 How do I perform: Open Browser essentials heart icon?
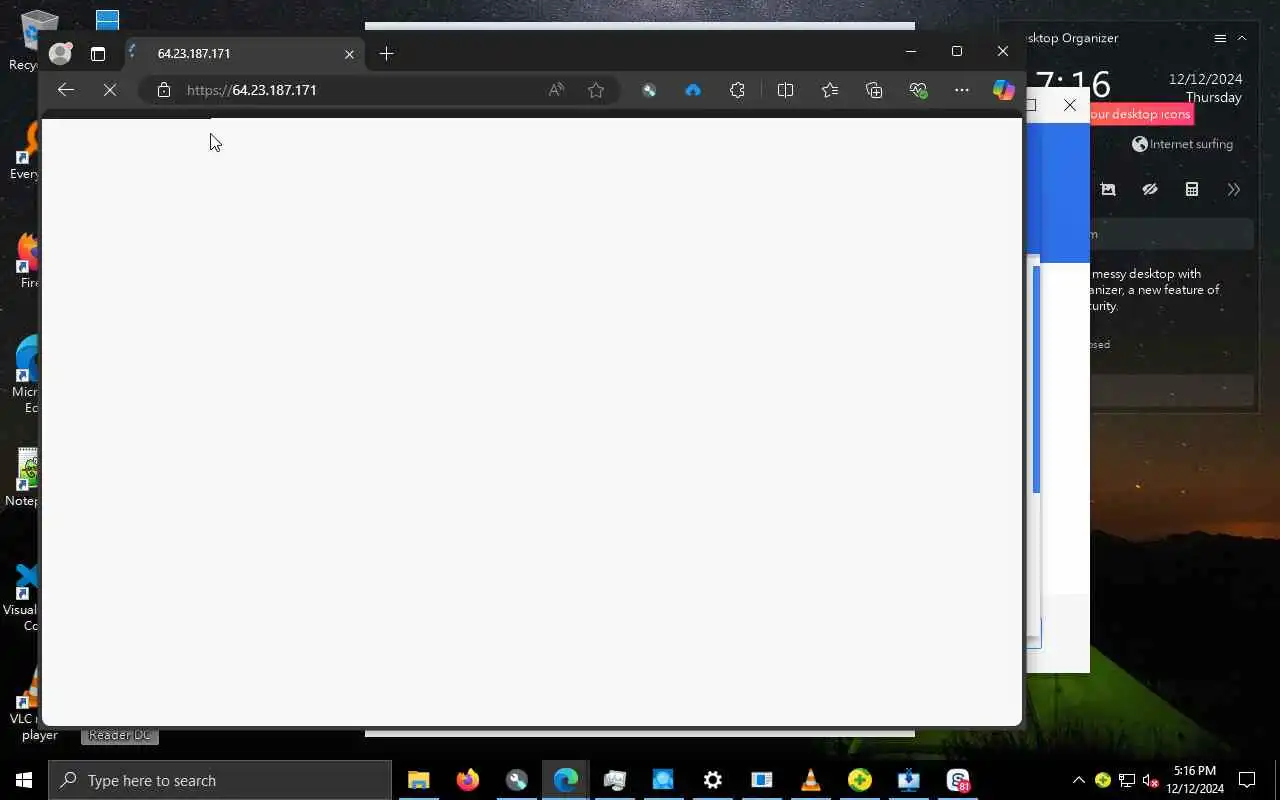(x=918, y=90)
